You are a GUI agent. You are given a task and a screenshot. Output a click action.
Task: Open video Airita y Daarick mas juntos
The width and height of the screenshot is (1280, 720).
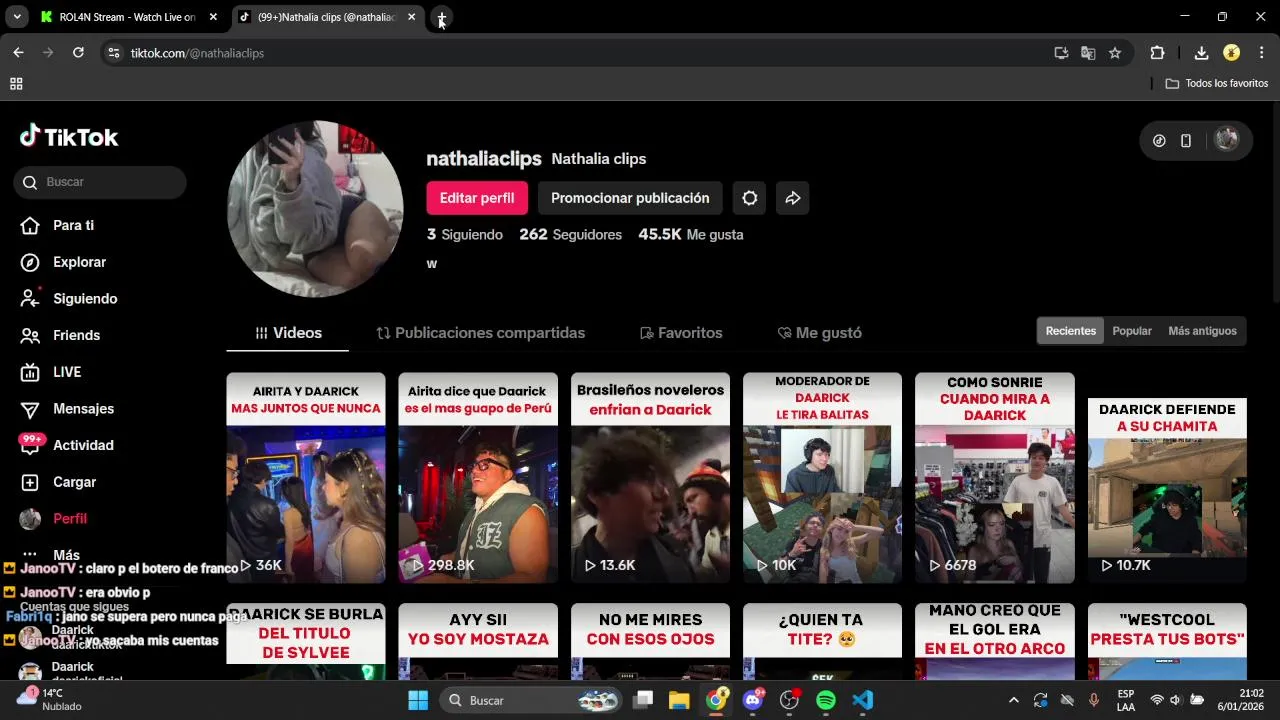(x=306, y=478)
